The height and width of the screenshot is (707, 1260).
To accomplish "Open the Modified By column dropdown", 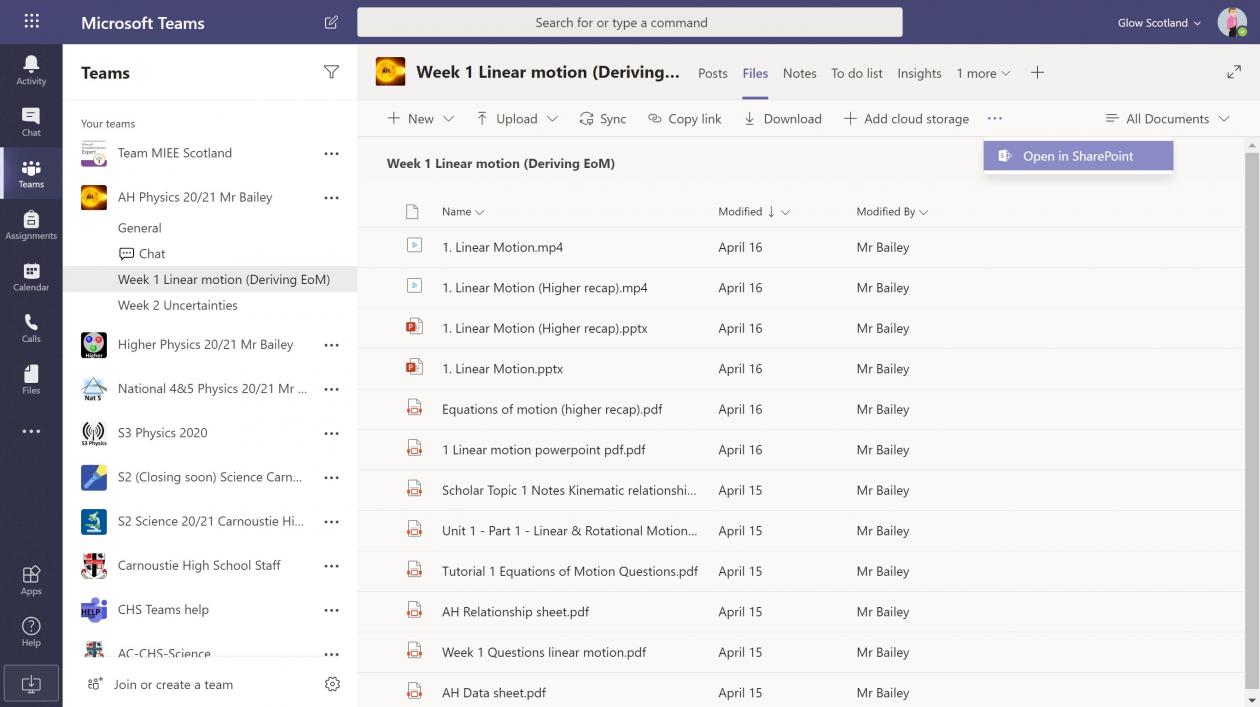I will 892,212.
